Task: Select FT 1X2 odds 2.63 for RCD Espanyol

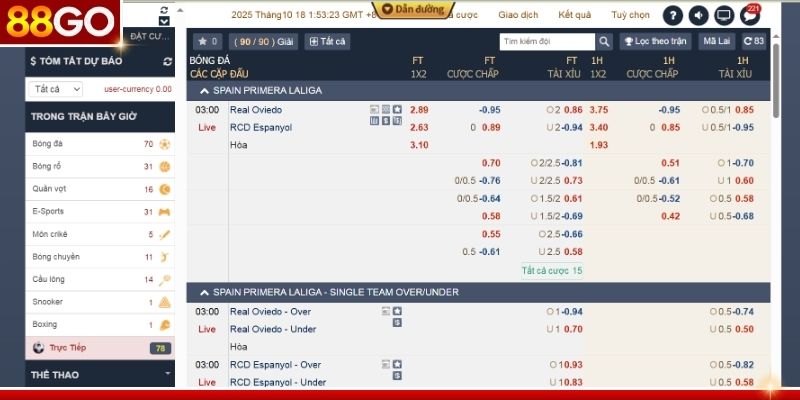Action: point(419,128)
